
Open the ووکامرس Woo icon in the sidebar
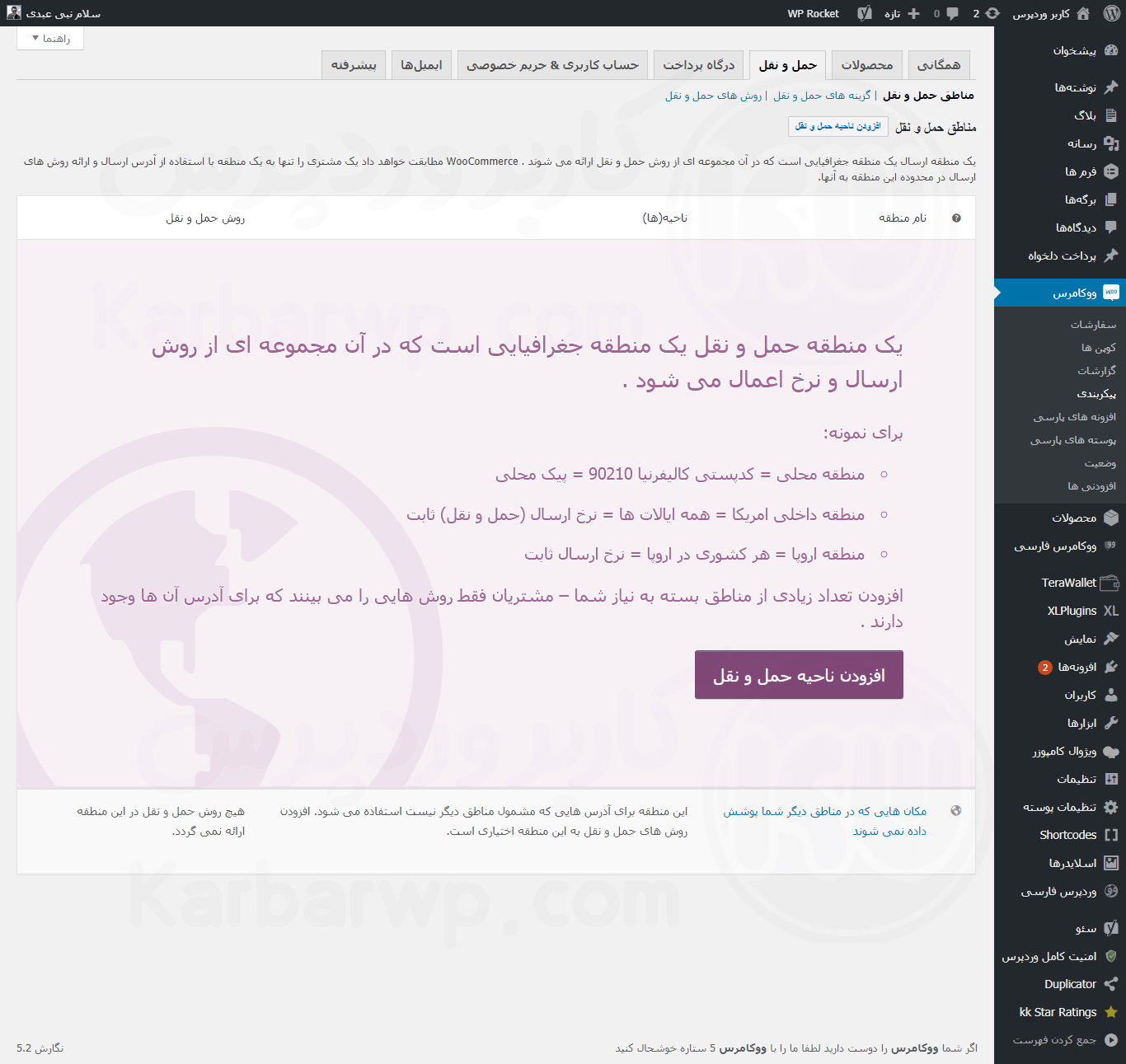click(x=1111, y=293)
